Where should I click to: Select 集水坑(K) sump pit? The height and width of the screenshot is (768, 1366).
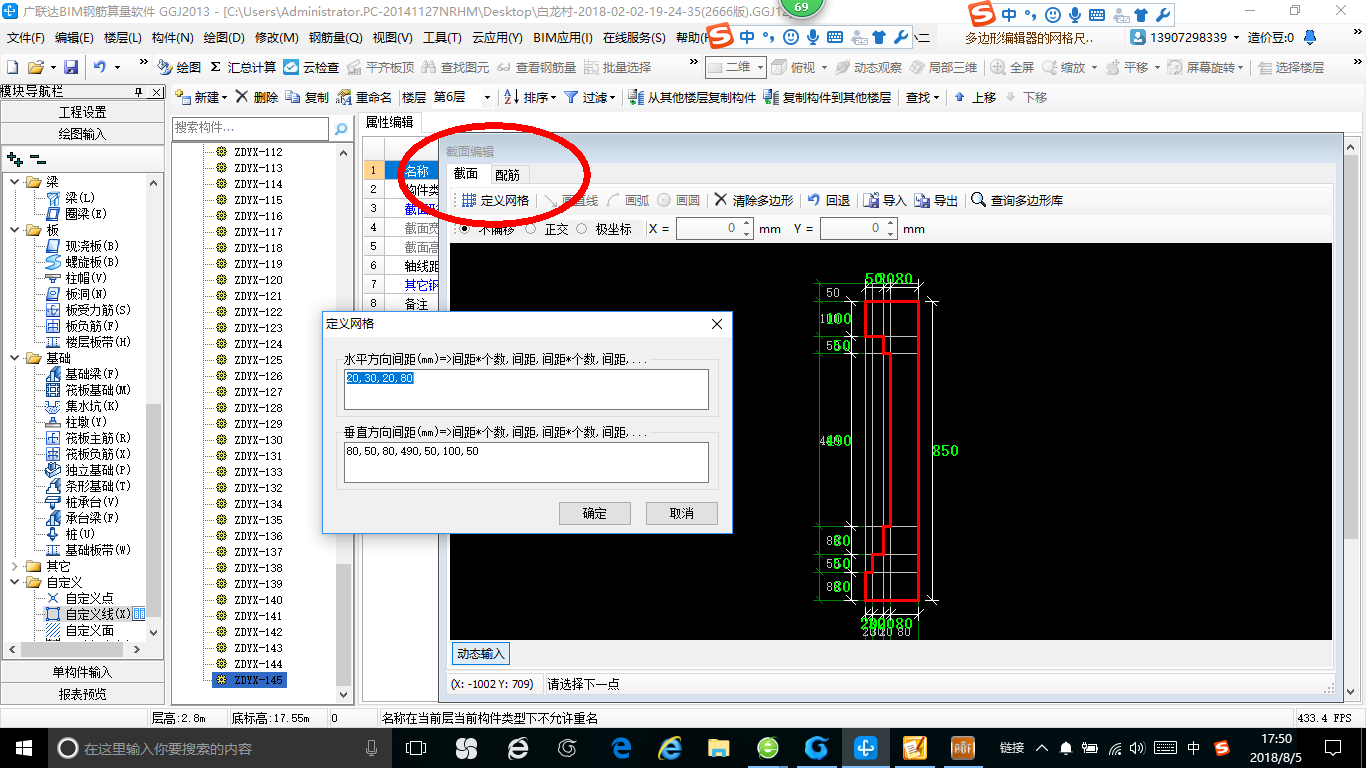[x=82, y=406]
